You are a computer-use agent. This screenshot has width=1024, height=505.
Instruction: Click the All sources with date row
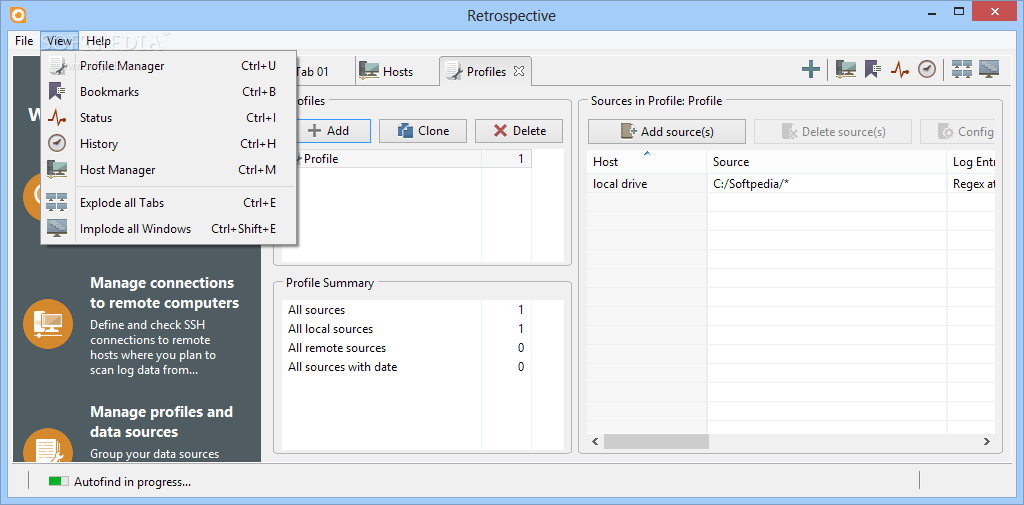coord(406,367)
